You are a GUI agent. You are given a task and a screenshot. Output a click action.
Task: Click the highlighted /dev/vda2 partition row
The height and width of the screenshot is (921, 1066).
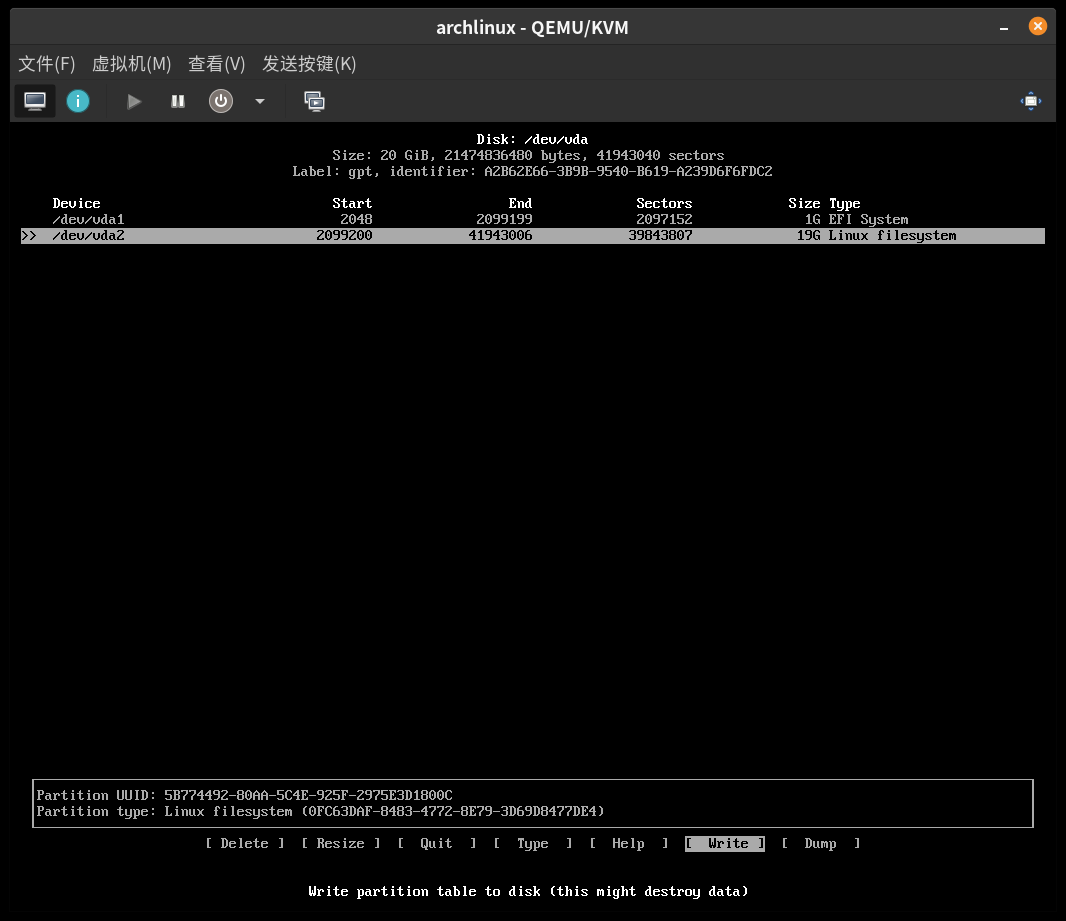tap(532, 236)
